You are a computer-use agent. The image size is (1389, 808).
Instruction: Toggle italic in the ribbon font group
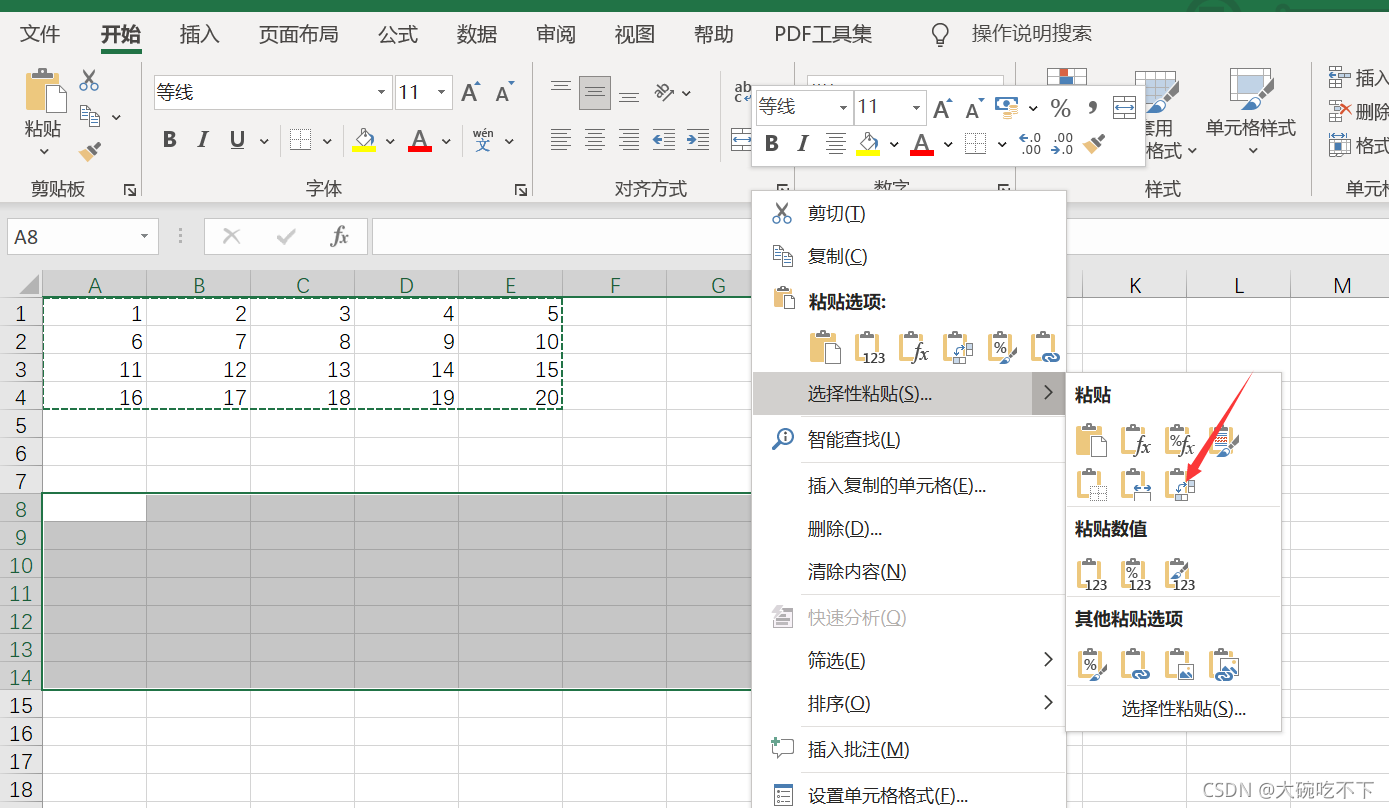[x=203, y=140]
